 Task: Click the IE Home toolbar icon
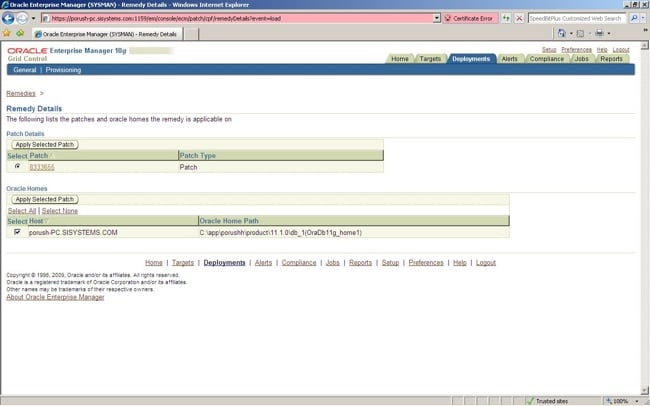[562, 33]
